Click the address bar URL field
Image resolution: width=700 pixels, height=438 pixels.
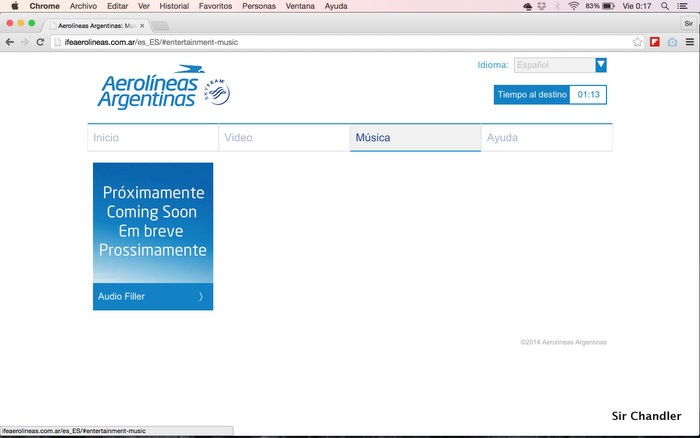346,42
